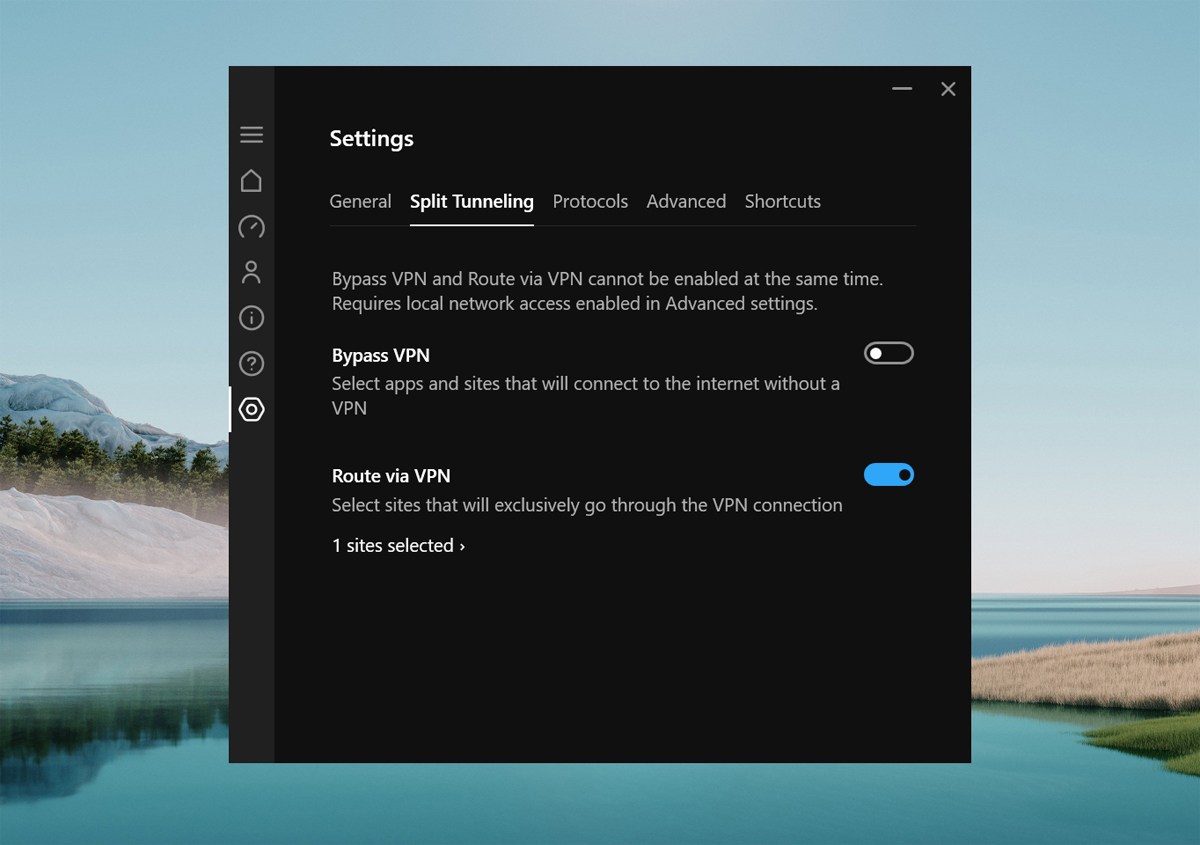
Task: Switch to the Advanced tab
Action: click(x=686, y=201)
